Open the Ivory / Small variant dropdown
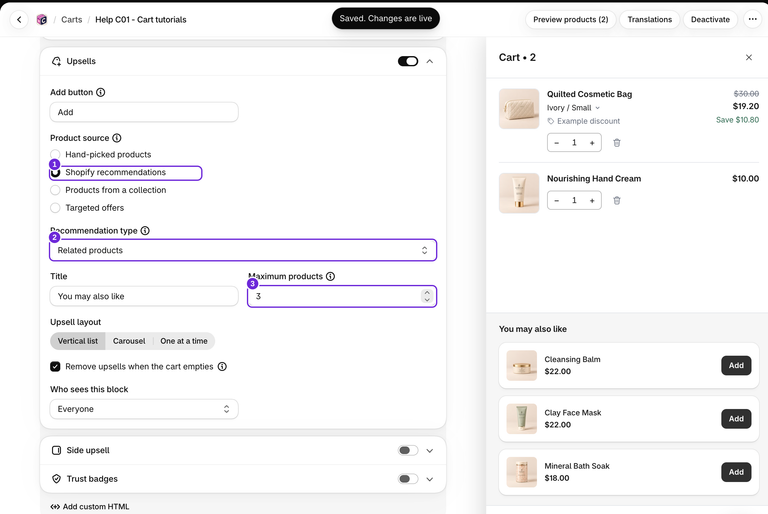Screen dimensions: 768x514 tap(573, 108)
